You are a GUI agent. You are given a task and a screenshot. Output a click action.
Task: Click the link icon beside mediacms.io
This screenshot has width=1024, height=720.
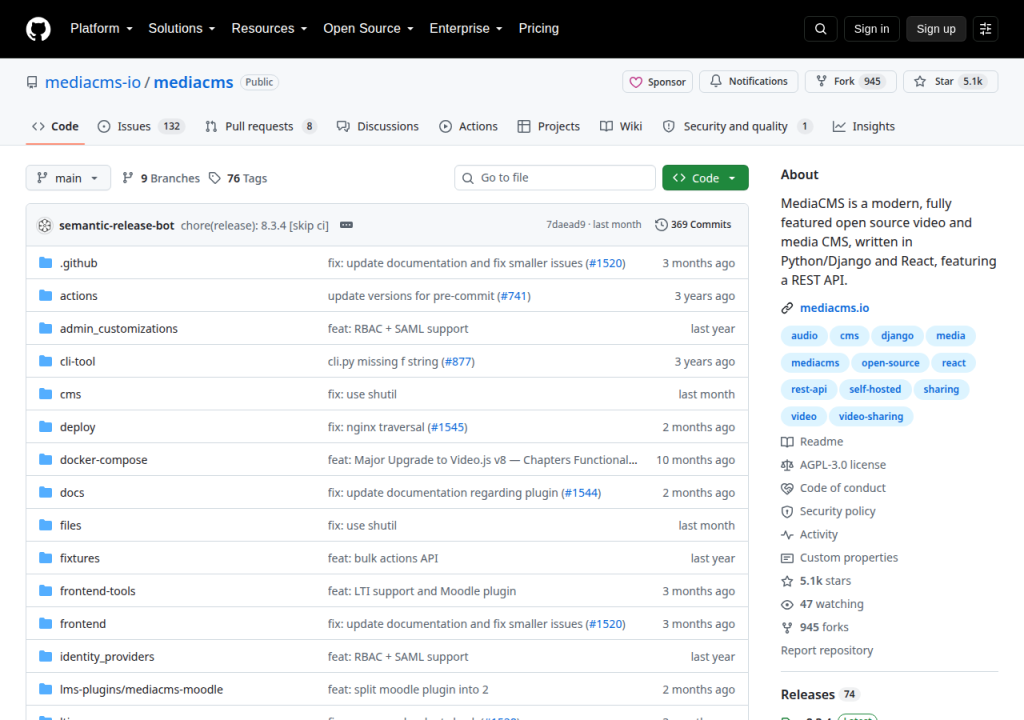(787, 308)
